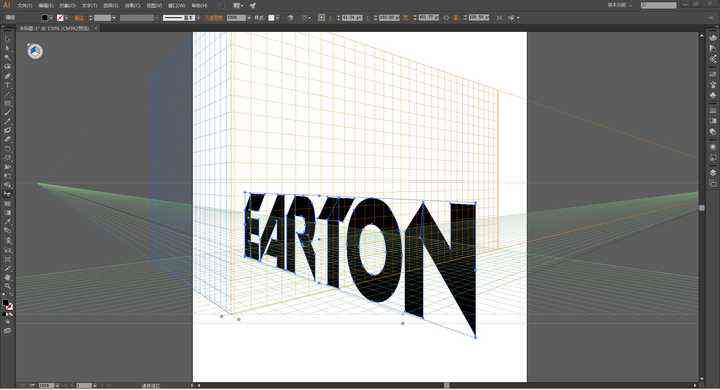This screenshot has height=390, width=720.
Task: Open the Object menu
Action: point(67,6)
